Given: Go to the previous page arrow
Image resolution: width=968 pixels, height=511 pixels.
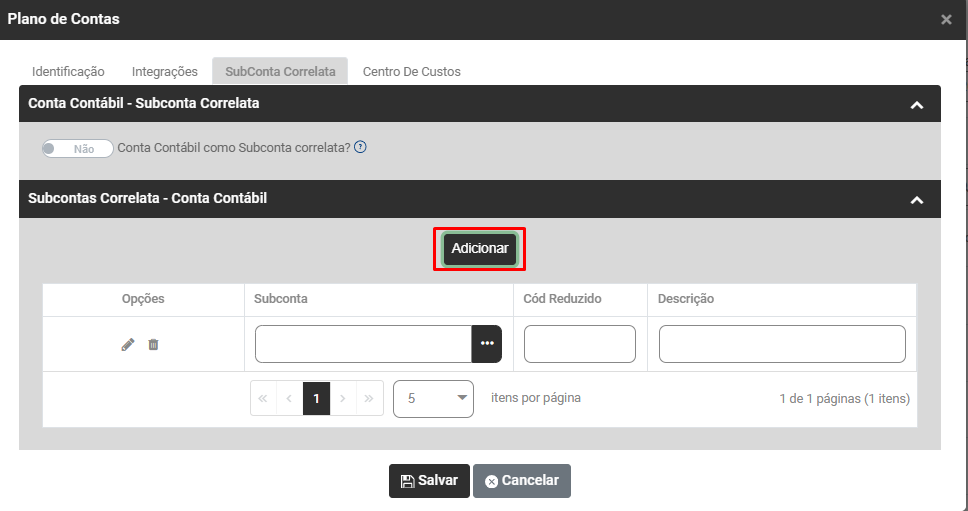Looking at the screenshot, I should (290, 398).
